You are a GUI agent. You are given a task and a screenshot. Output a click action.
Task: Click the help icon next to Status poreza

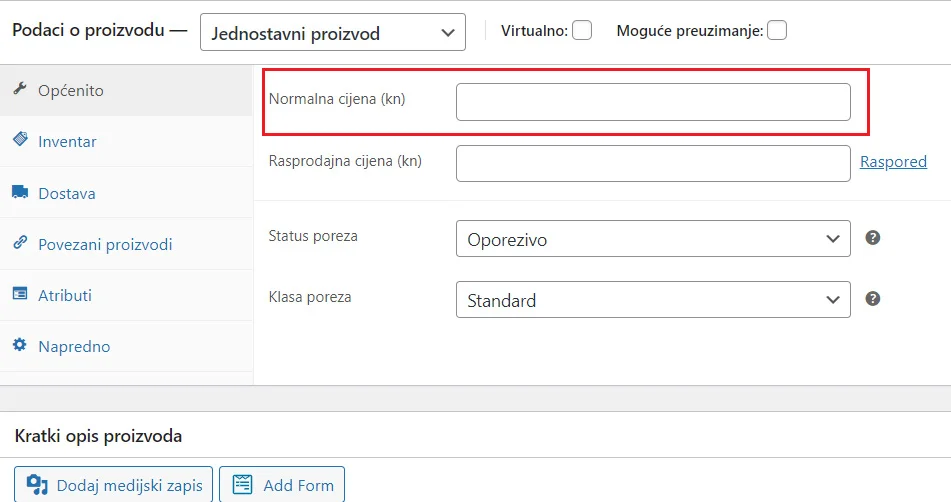[x=872, y=238]
